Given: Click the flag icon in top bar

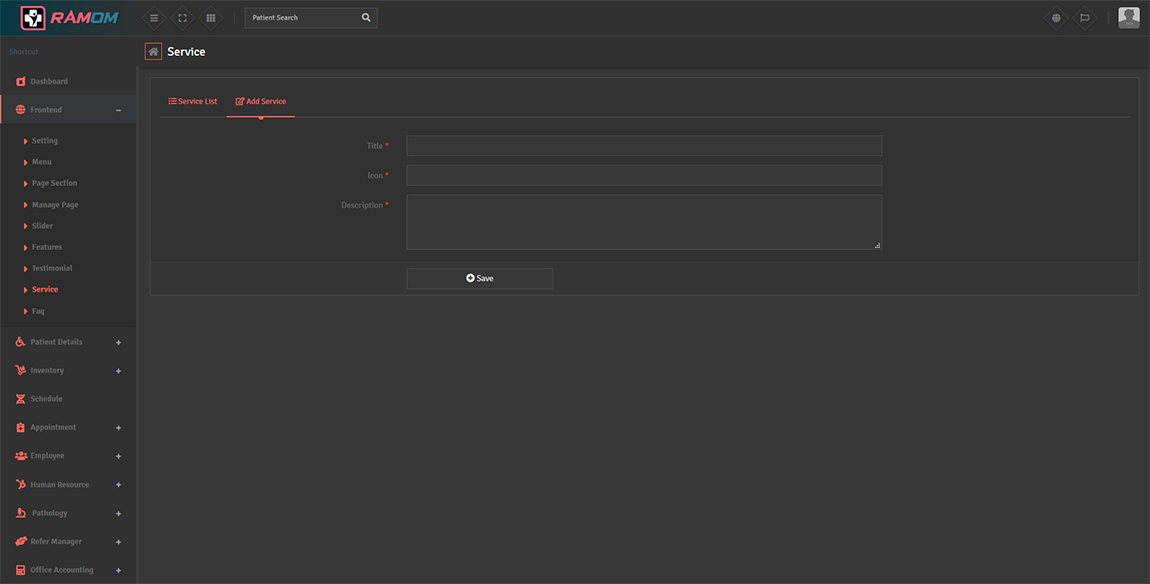Looking at the screenshot, I should coord(1084,18).
